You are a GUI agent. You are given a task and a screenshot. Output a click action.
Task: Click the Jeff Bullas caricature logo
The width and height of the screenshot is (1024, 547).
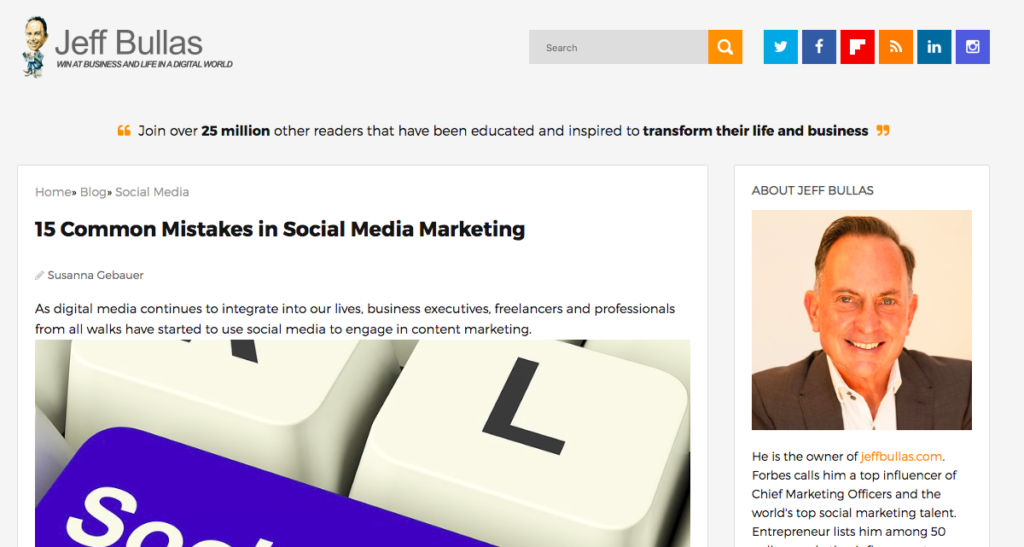(x=35, y=46)
